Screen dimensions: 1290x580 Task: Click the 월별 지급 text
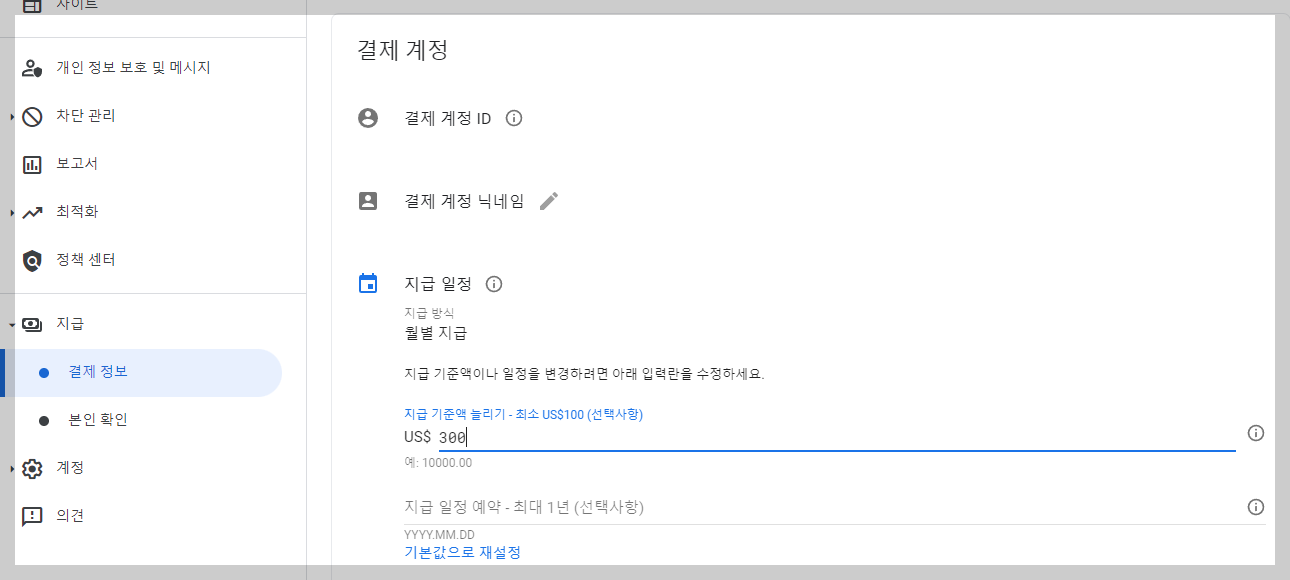[x=435, y=333]
